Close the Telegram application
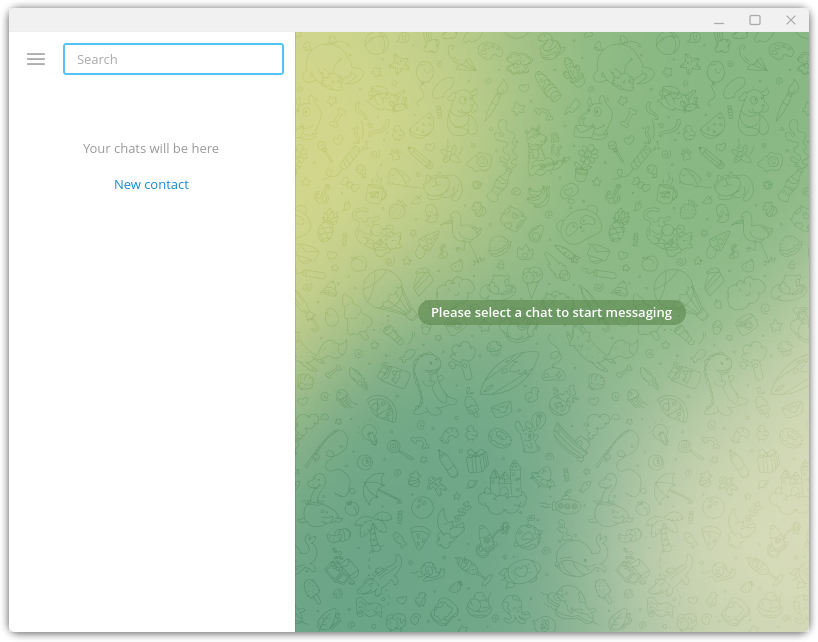 pyautogui.click(x=791, y=20)
